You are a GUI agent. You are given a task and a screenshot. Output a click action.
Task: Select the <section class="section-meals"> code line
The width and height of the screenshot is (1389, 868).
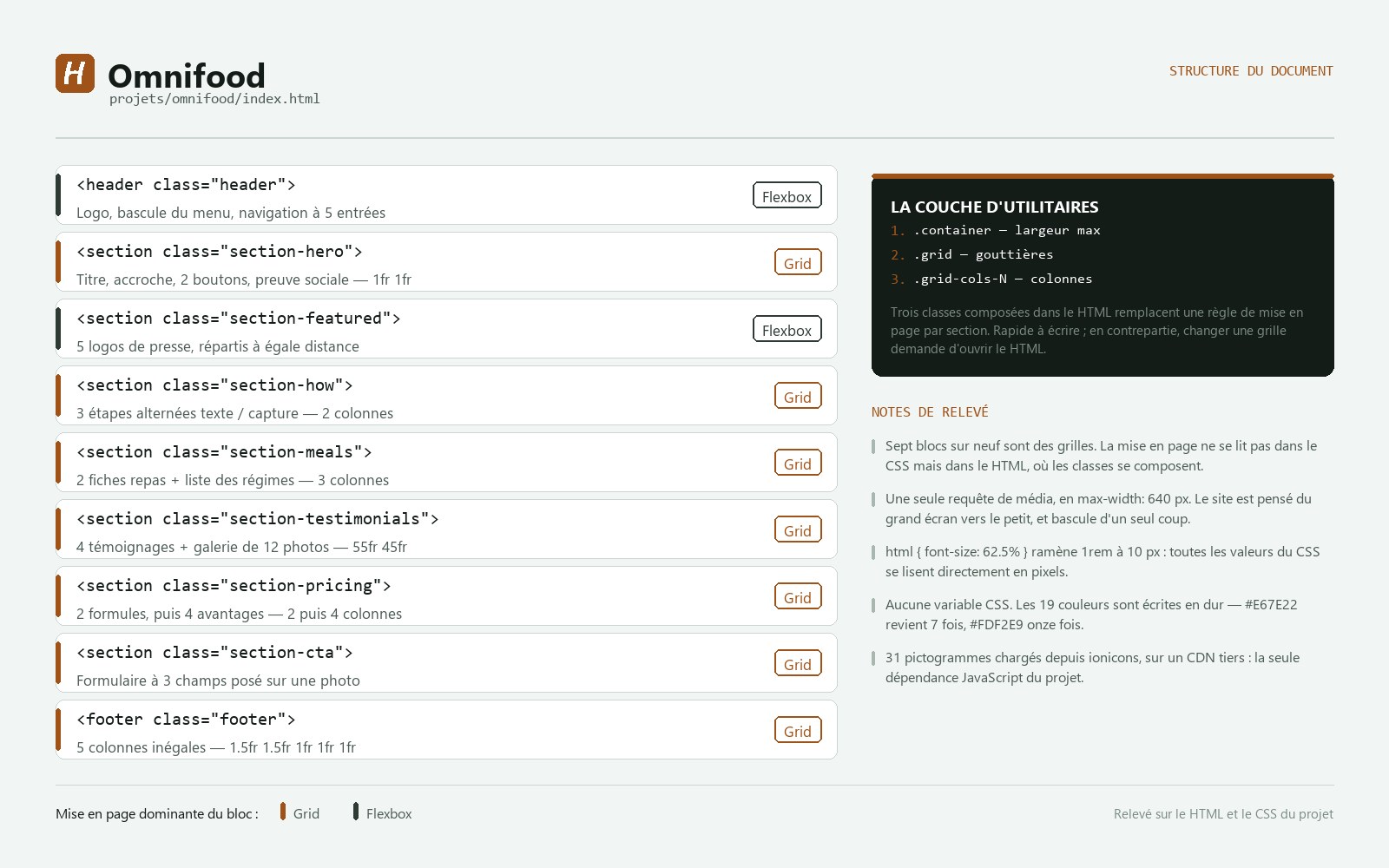[224, 452]
